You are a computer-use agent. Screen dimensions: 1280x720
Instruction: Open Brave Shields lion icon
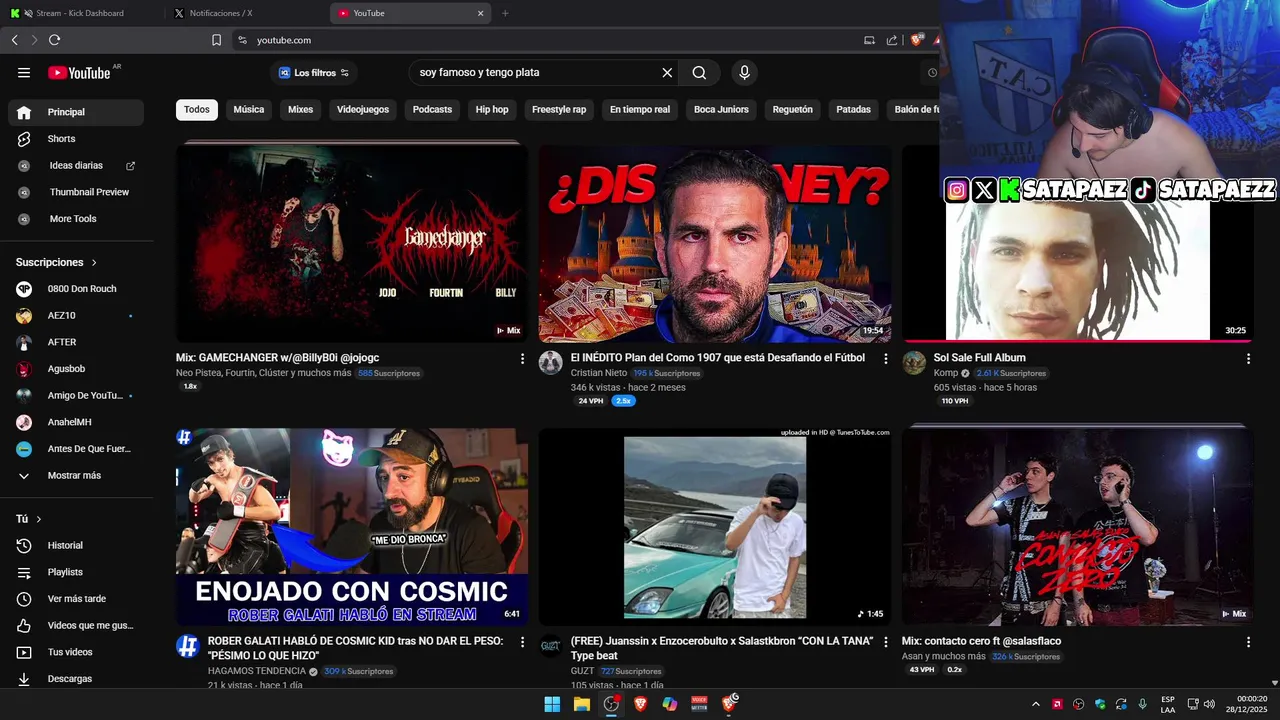click(916, 40)
